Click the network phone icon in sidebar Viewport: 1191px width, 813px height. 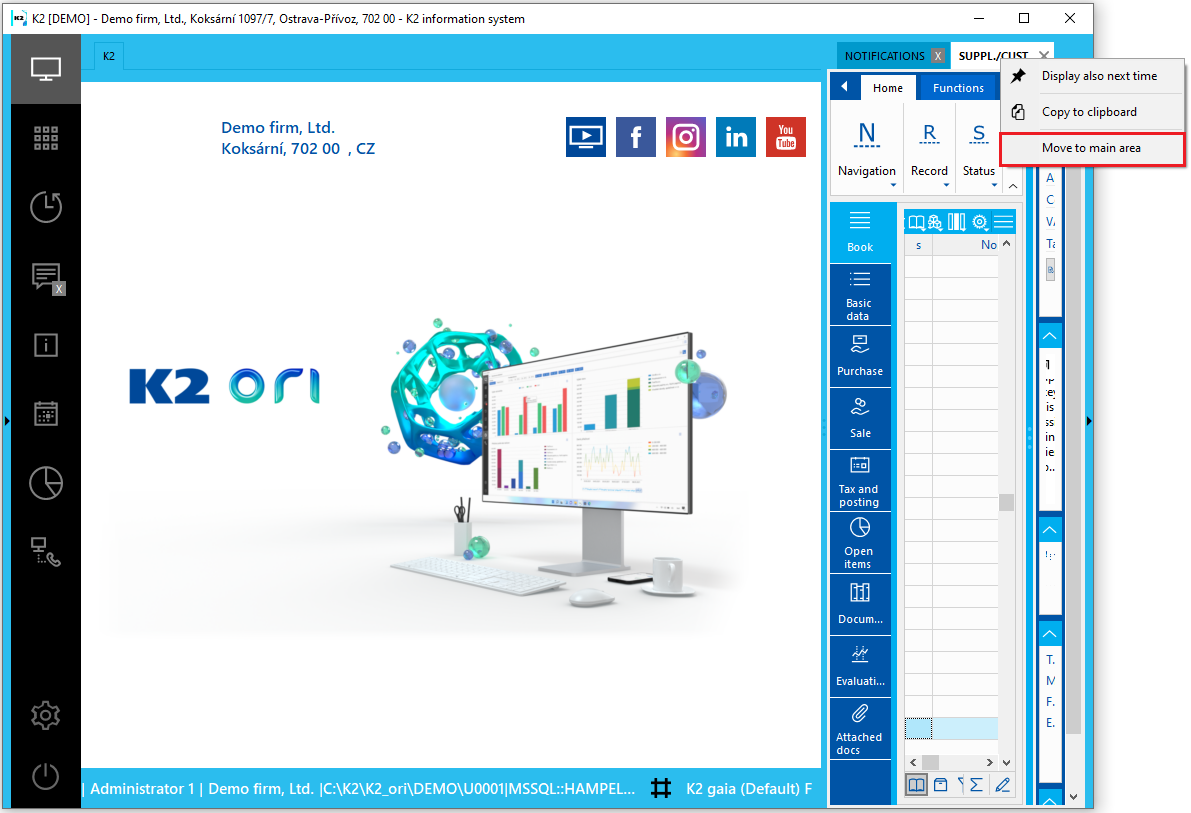point(46,552)
